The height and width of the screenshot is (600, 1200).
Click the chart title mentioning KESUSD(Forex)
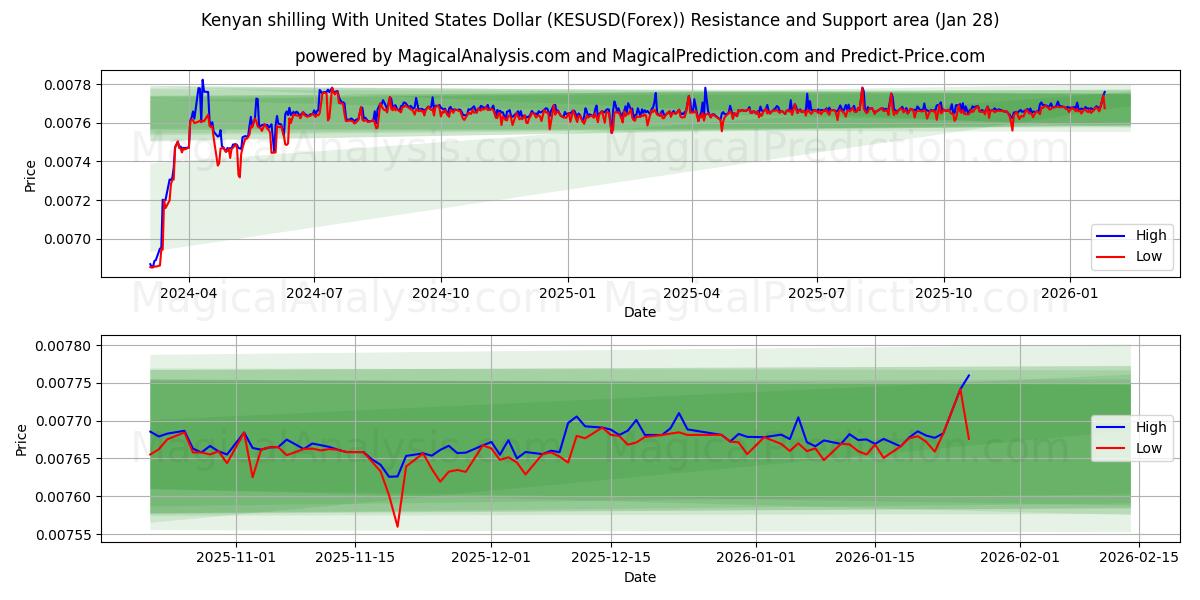(600, 19)
